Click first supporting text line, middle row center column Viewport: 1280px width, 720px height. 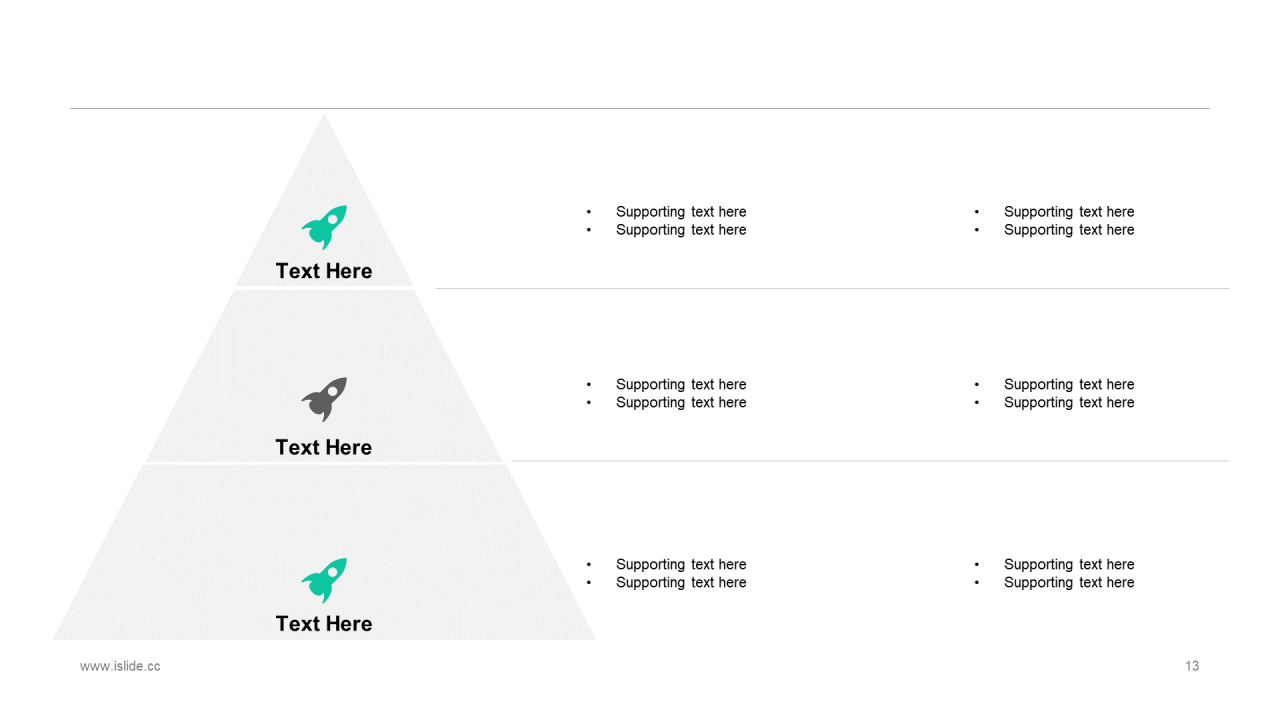tap(681, 385)
